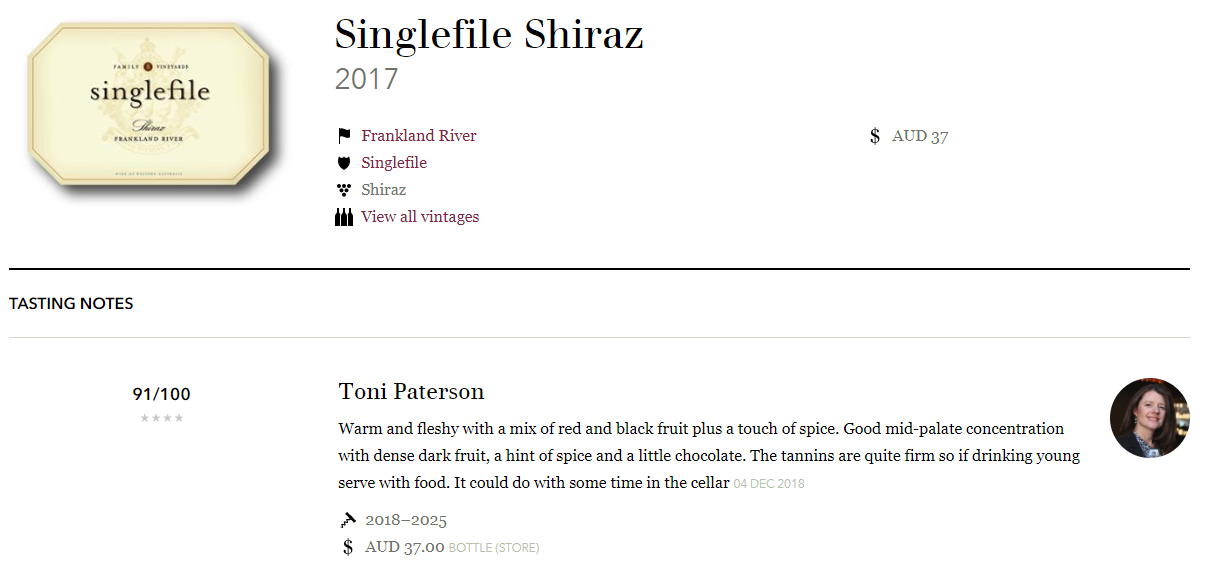
Task: Click the corkscrew icon beside 2018–2025
Action: [x=347, y=520]
